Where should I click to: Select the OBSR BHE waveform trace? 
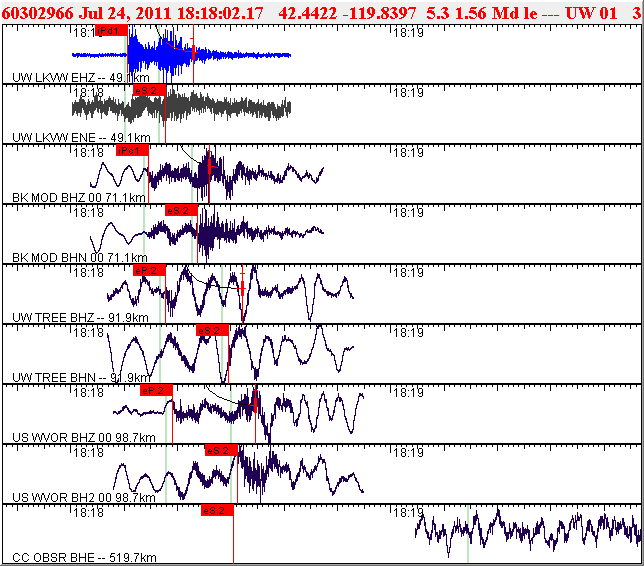point(528,532)
